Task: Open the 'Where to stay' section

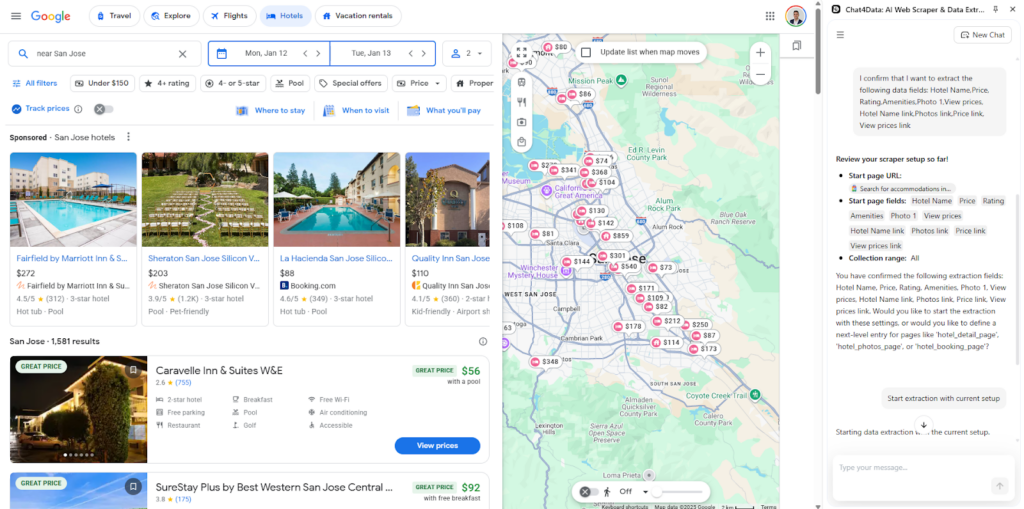Action: 271,110
